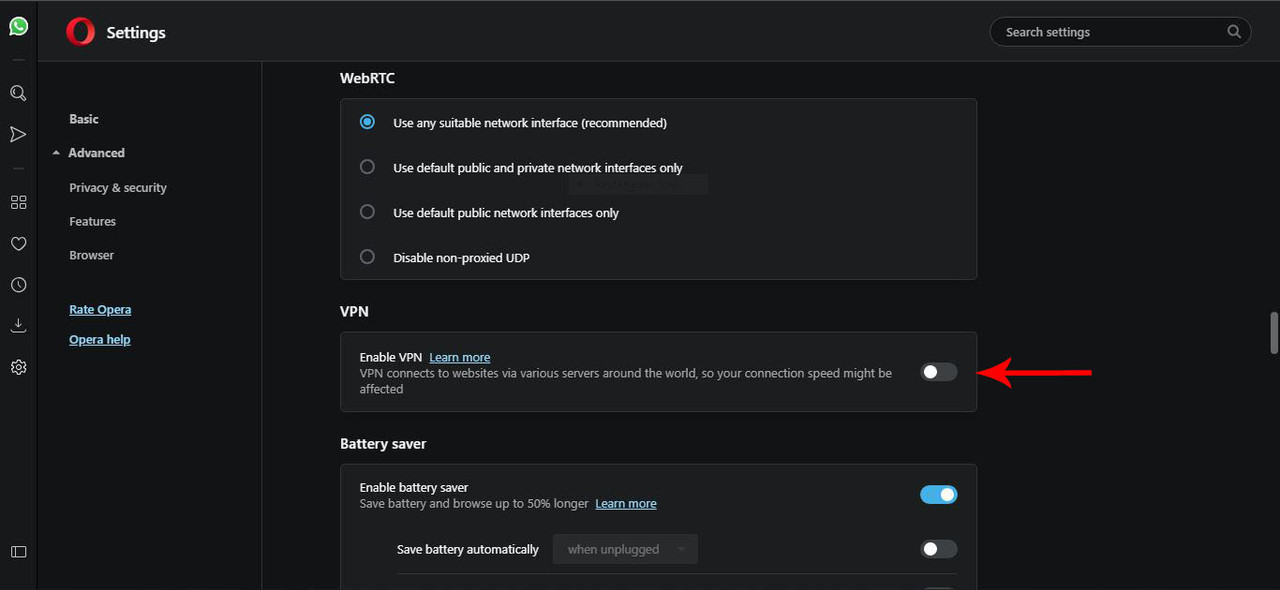Screen dimensions: 1280x590
Task: Click the page vertical scrollbar thumb
Action: point(1274,333)
